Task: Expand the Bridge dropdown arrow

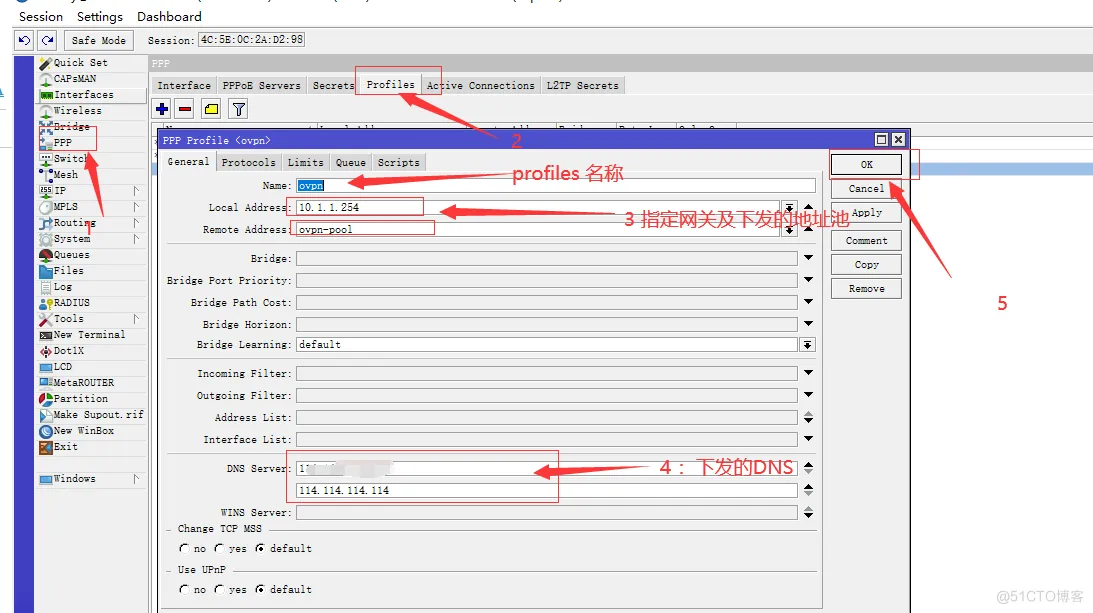Action: pyautogui.click(x=808, y=259)
